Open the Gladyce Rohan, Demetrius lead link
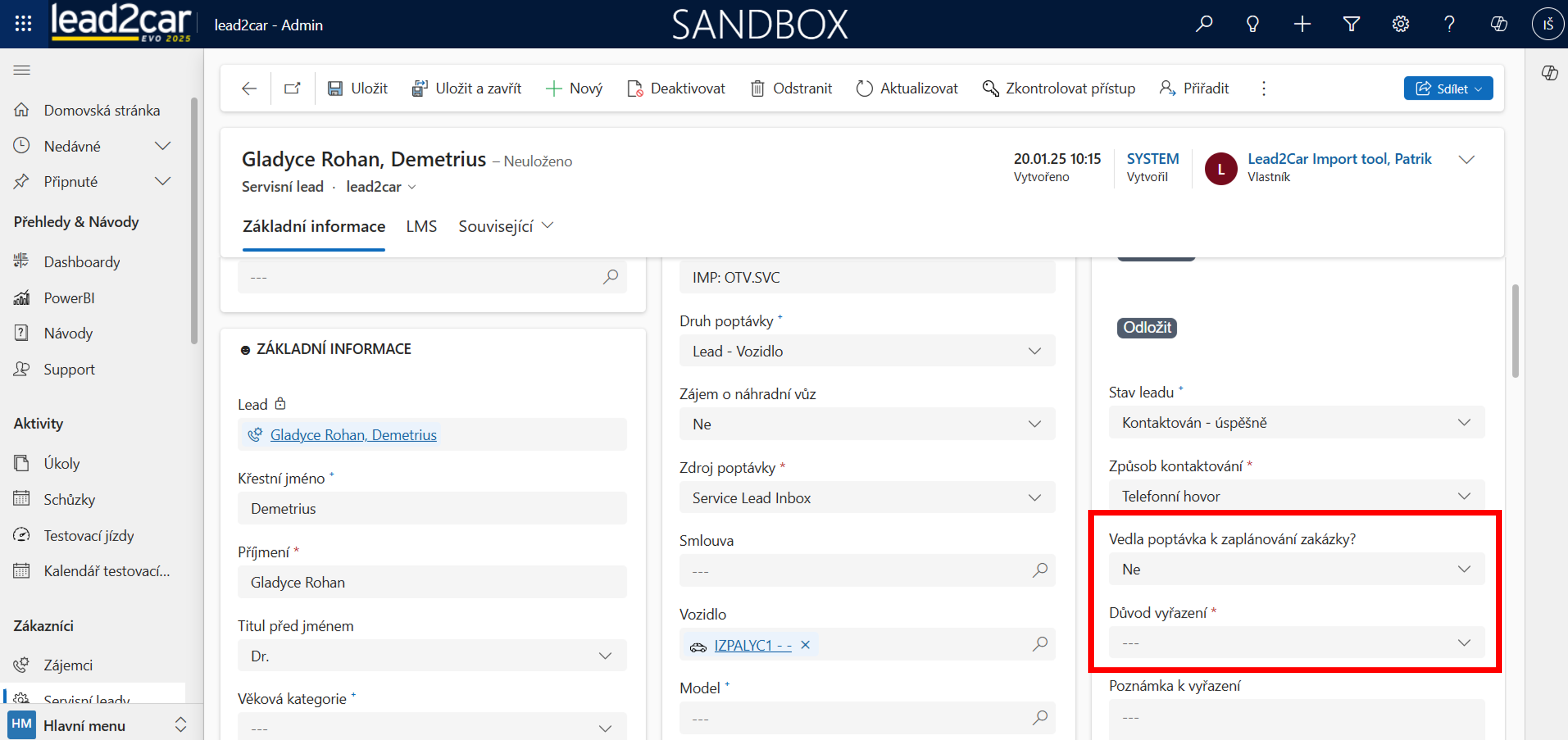This screenshot has height=740, width=1568. 353,435
